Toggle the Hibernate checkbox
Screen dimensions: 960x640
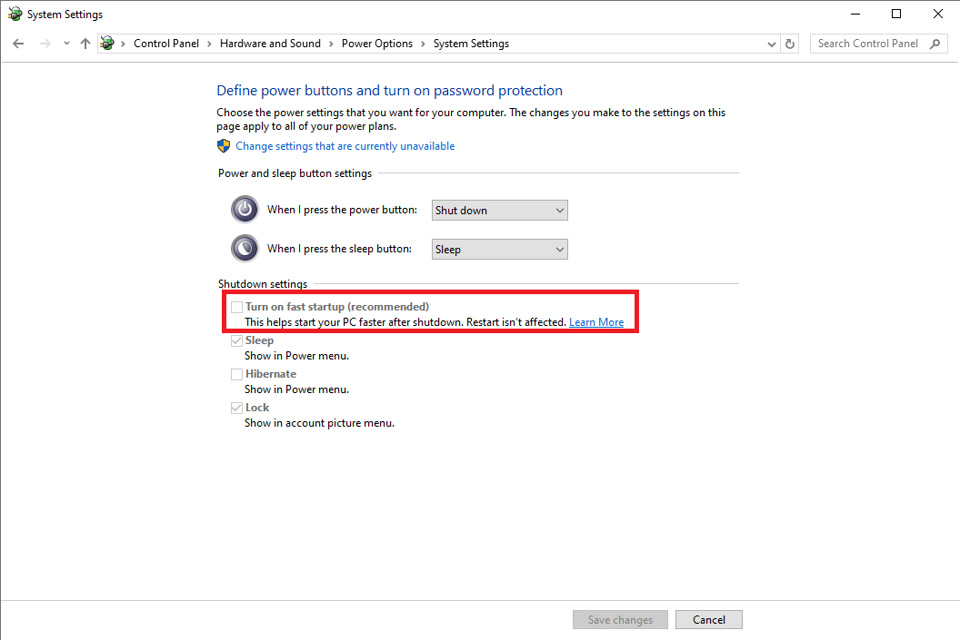tap(237, 374)
